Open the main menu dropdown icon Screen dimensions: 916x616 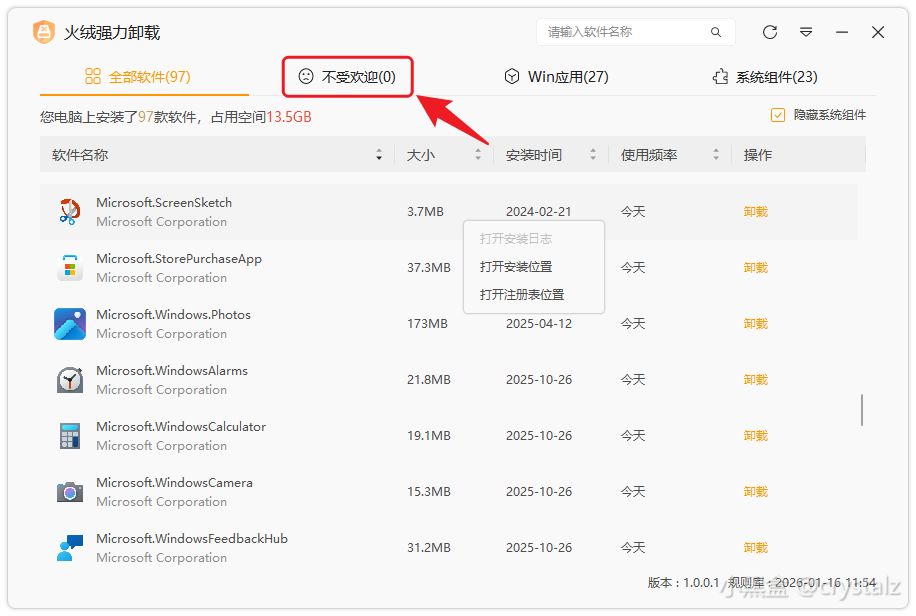806,32
